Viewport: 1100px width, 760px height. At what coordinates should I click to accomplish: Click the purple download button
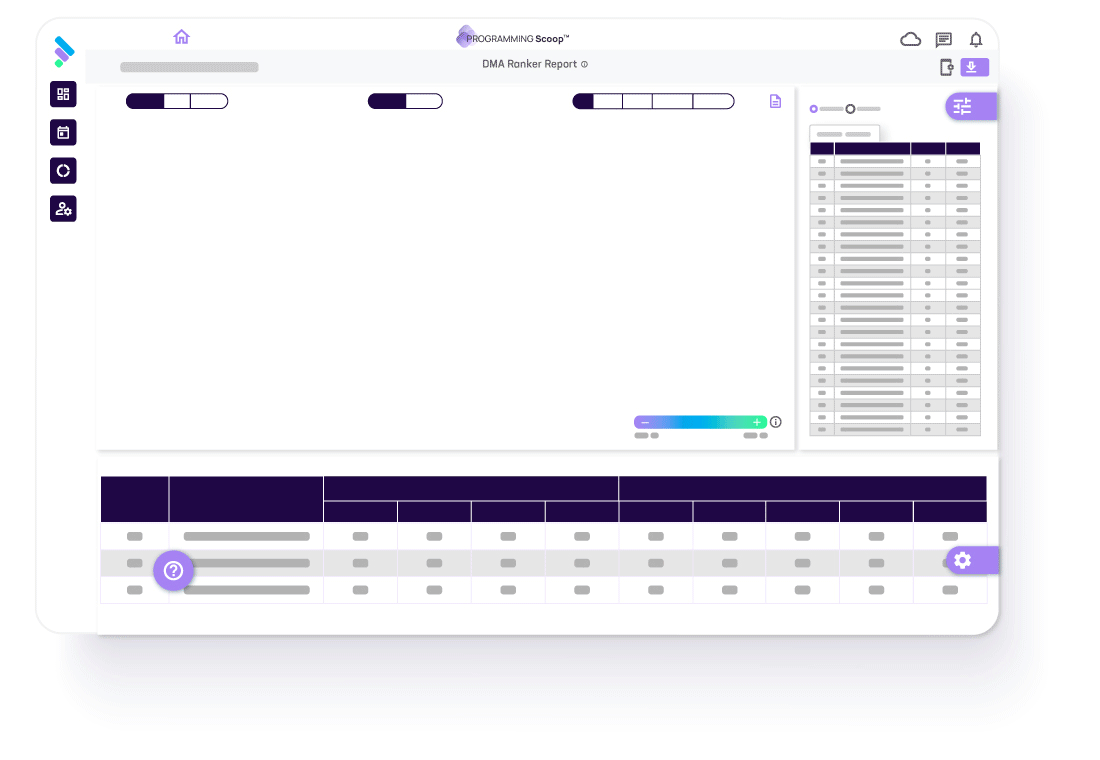click(974, 67)
